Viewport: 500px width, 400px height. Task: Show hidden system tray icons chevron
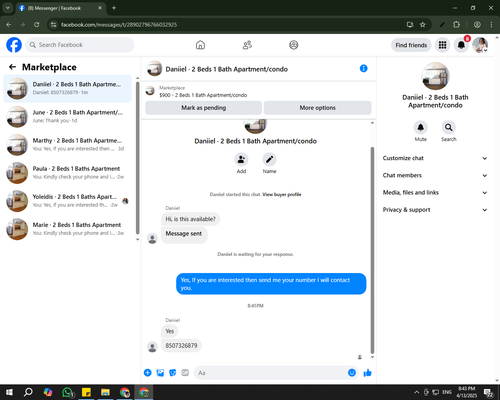417,392
